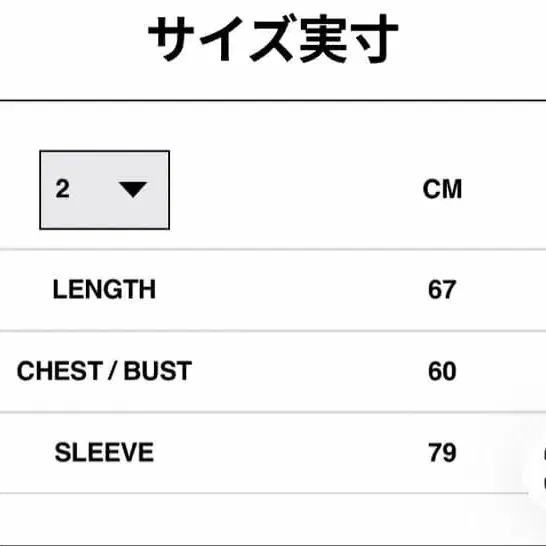
Task: Select the number 2 in size box
Action: coord(63,189)
